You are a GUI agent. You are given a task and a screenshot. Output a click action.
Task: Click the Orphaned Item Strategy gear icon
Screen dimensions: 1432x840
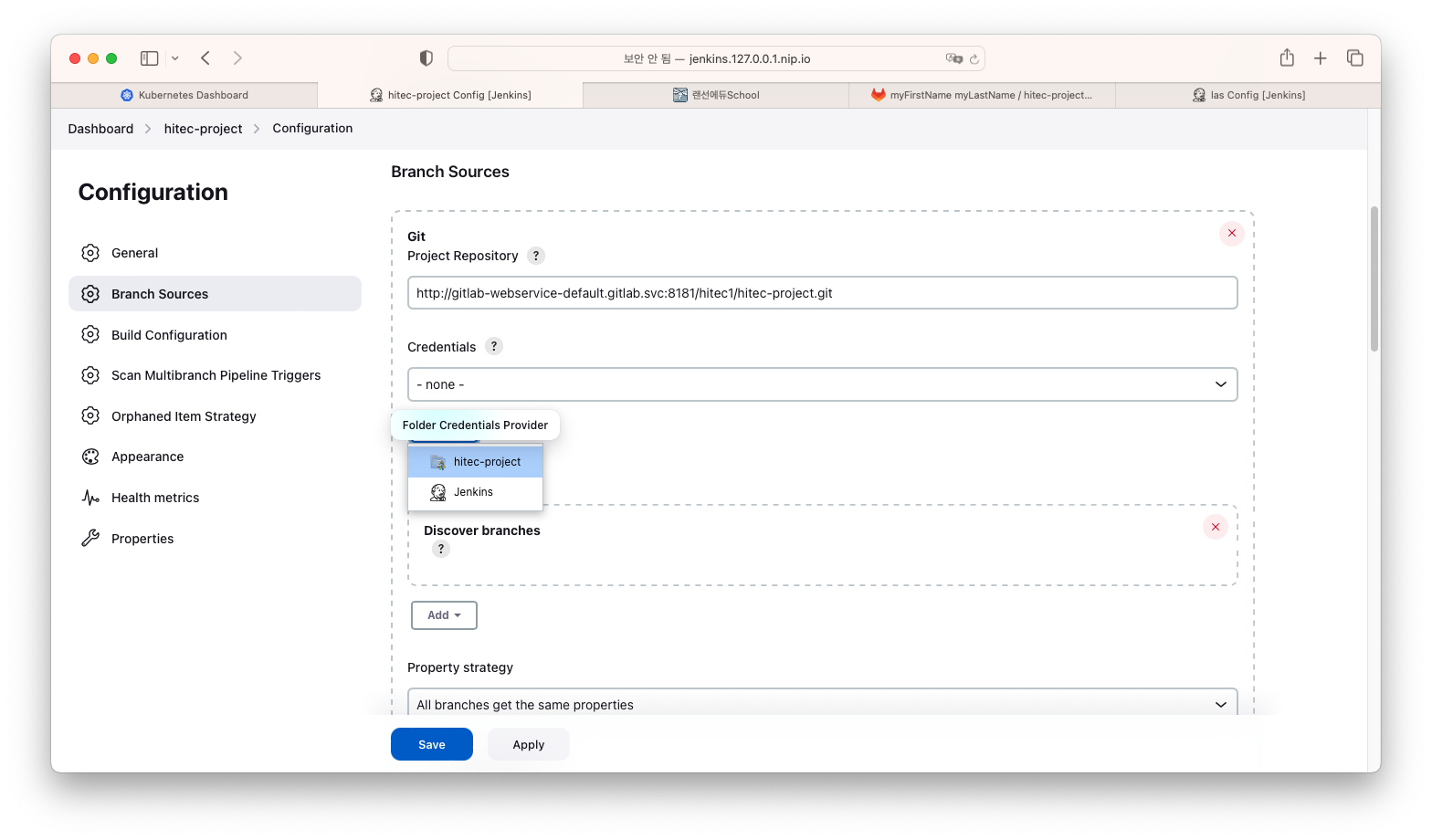pyautogui.click(x=90, y=416)
